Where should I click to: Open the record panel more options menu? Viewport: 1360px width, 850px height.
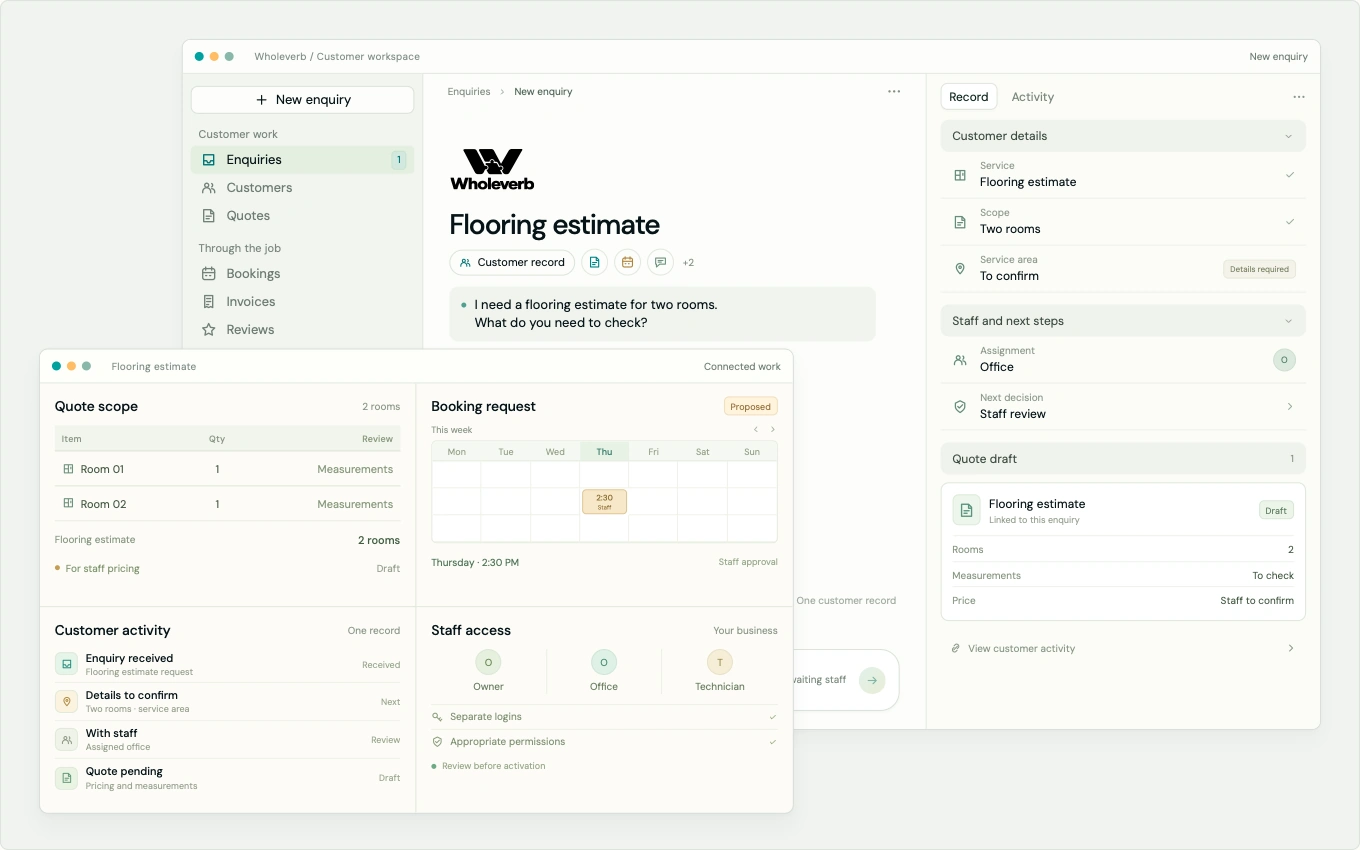point(1298,97)
